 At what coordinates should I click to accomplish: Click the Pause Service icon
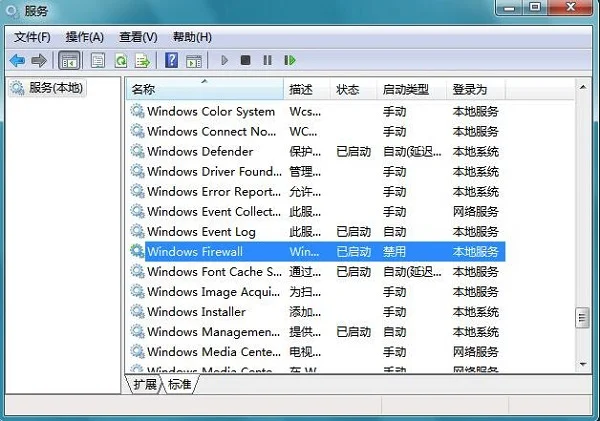coord(267,60)
